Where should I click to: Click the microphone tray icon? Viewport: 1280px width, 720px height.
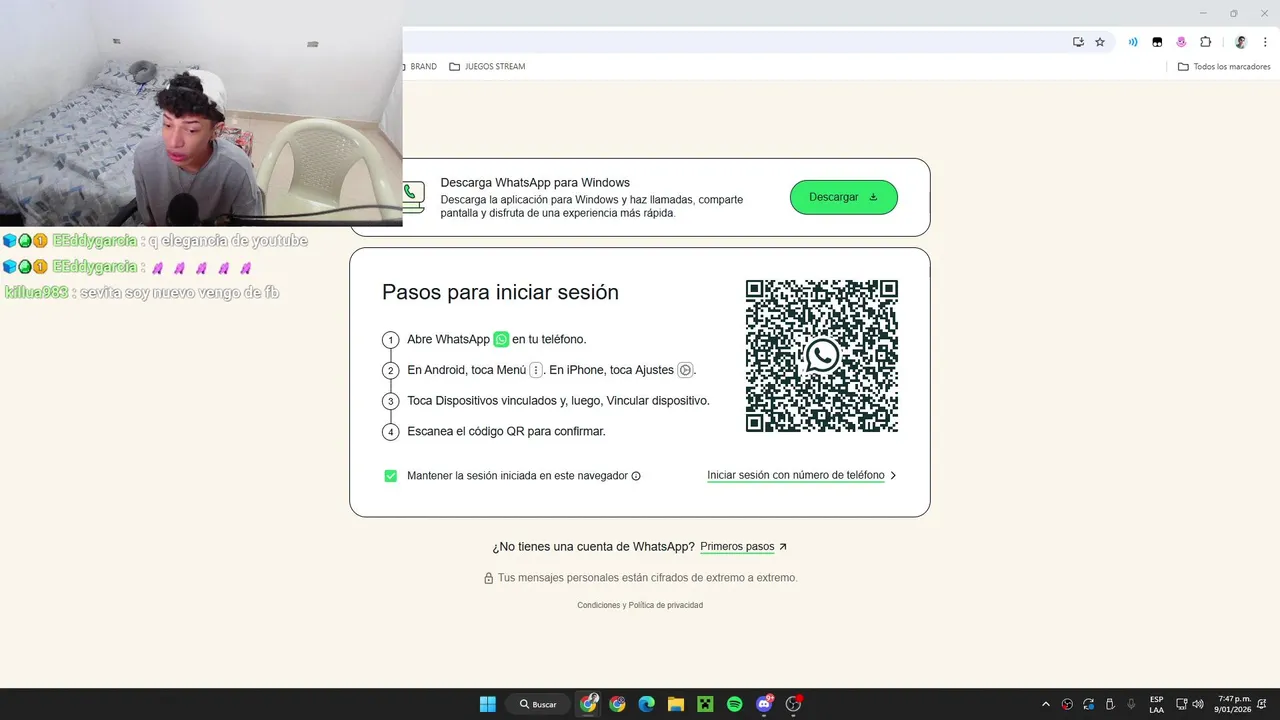tap(1131, 704)
